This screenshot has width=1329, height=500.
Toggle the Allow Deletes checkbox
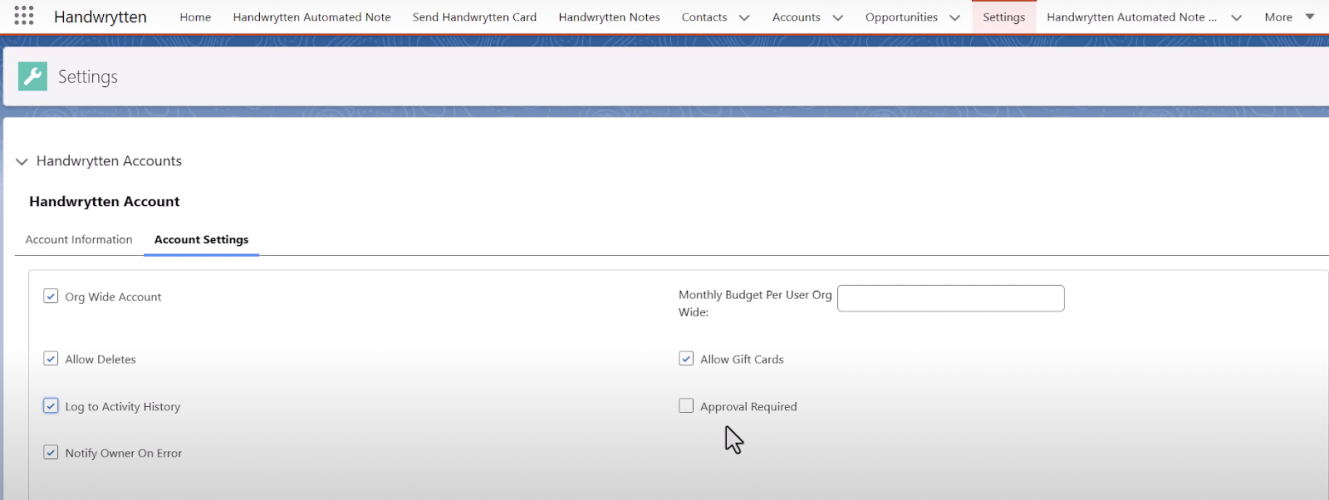(x=51, y=358)
